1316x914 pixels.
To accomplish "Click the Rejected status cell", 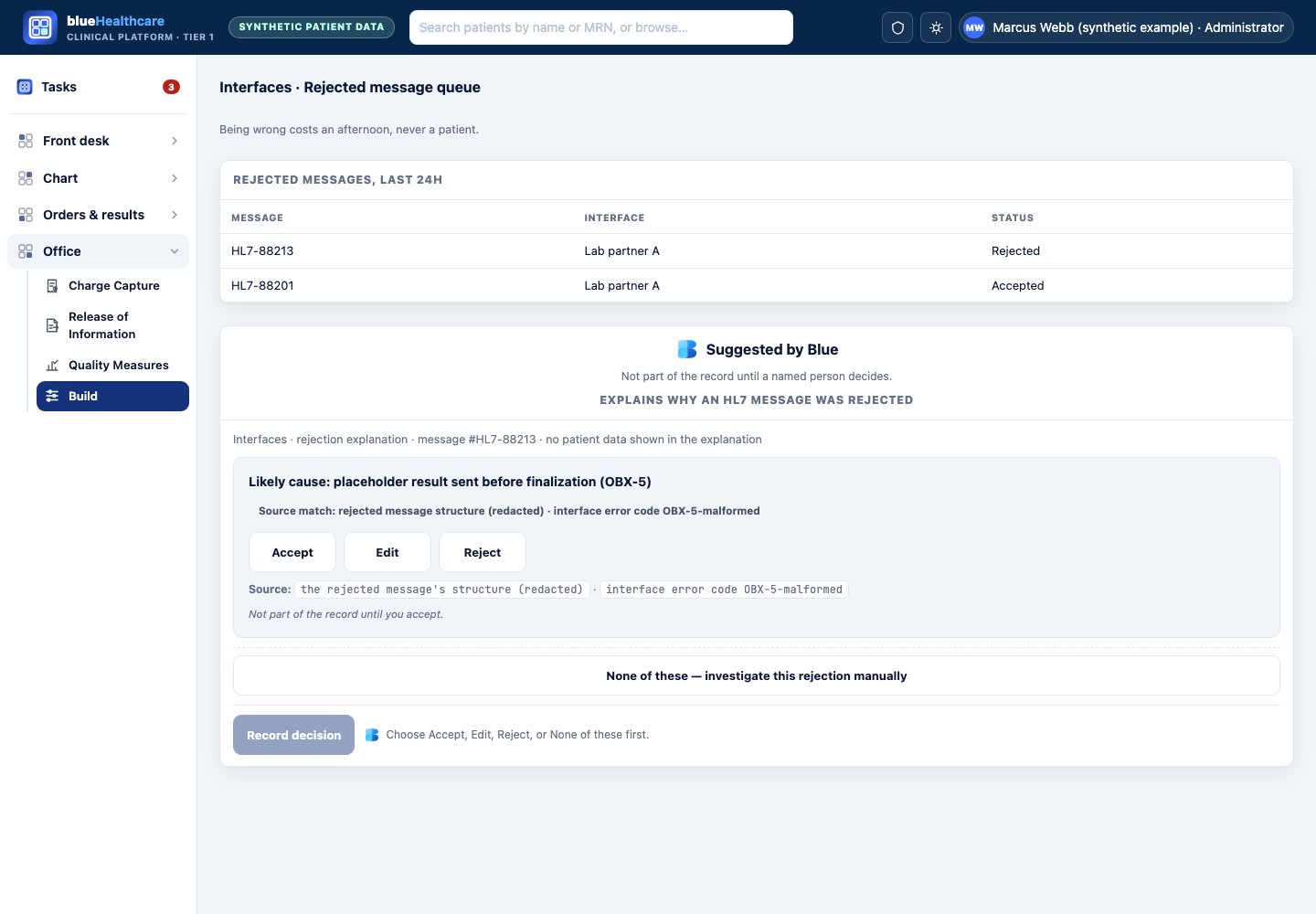I will pyautogui.click(x=1015, y=251).
